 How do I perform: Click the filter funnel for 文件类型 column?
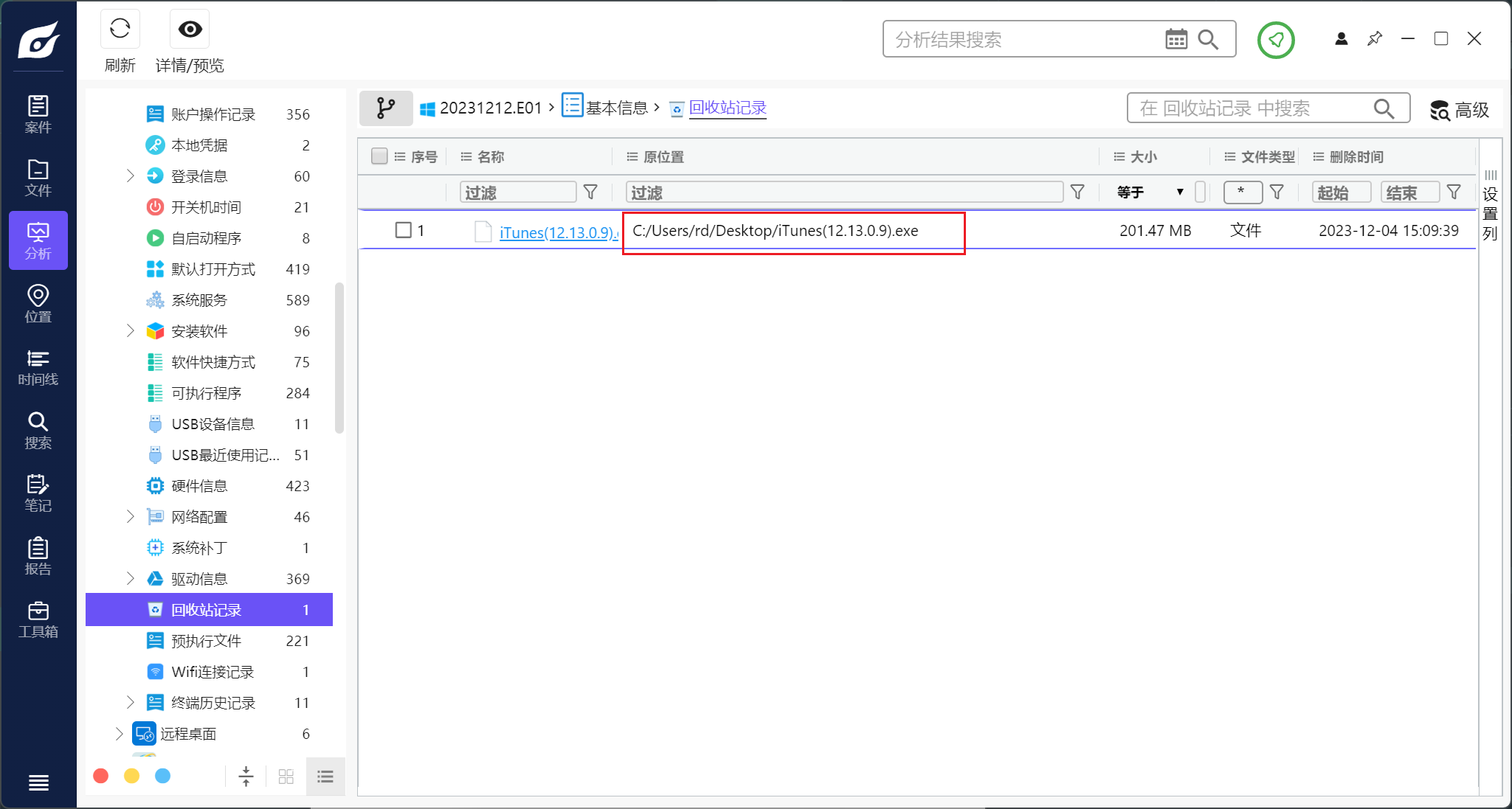tap(1277, 192)
